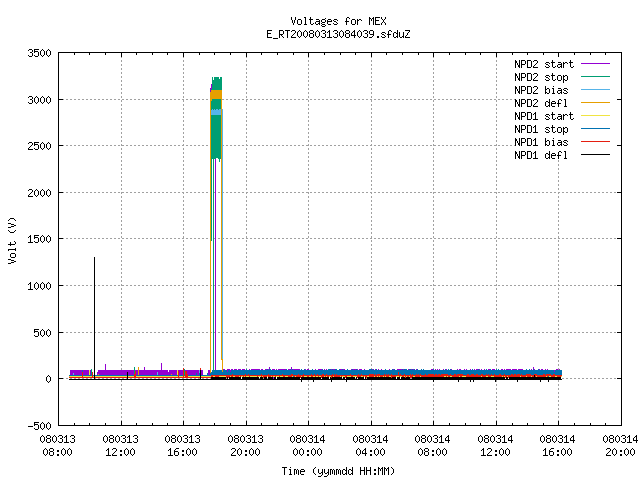
Task: Click the NPD1 bias legend label
Action: [x=541, y=142]
